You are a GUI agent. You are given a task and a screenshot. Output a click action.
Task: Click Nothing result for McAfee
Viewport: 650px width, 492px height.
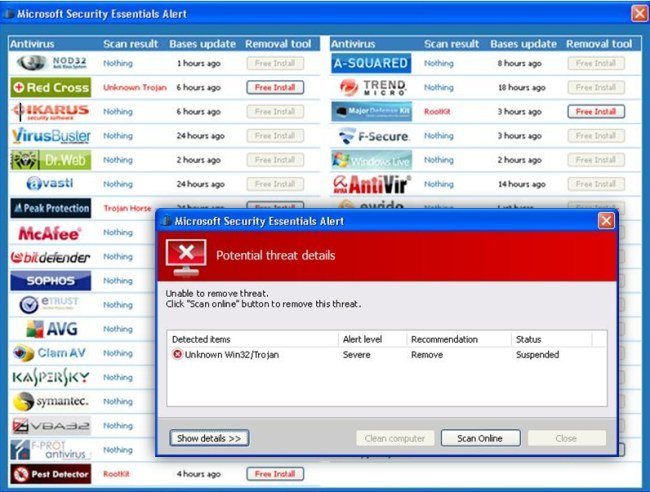click(x=118, y=232)
